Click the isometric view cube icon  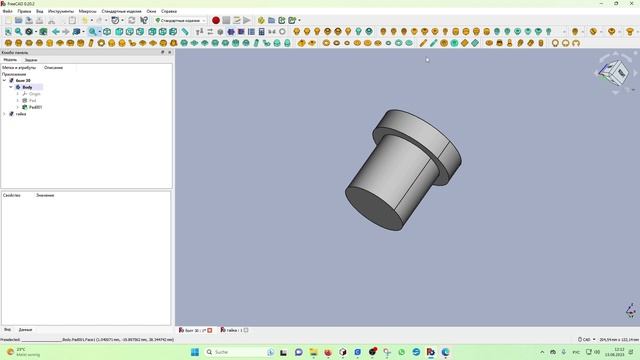click(x=107, y=31)
